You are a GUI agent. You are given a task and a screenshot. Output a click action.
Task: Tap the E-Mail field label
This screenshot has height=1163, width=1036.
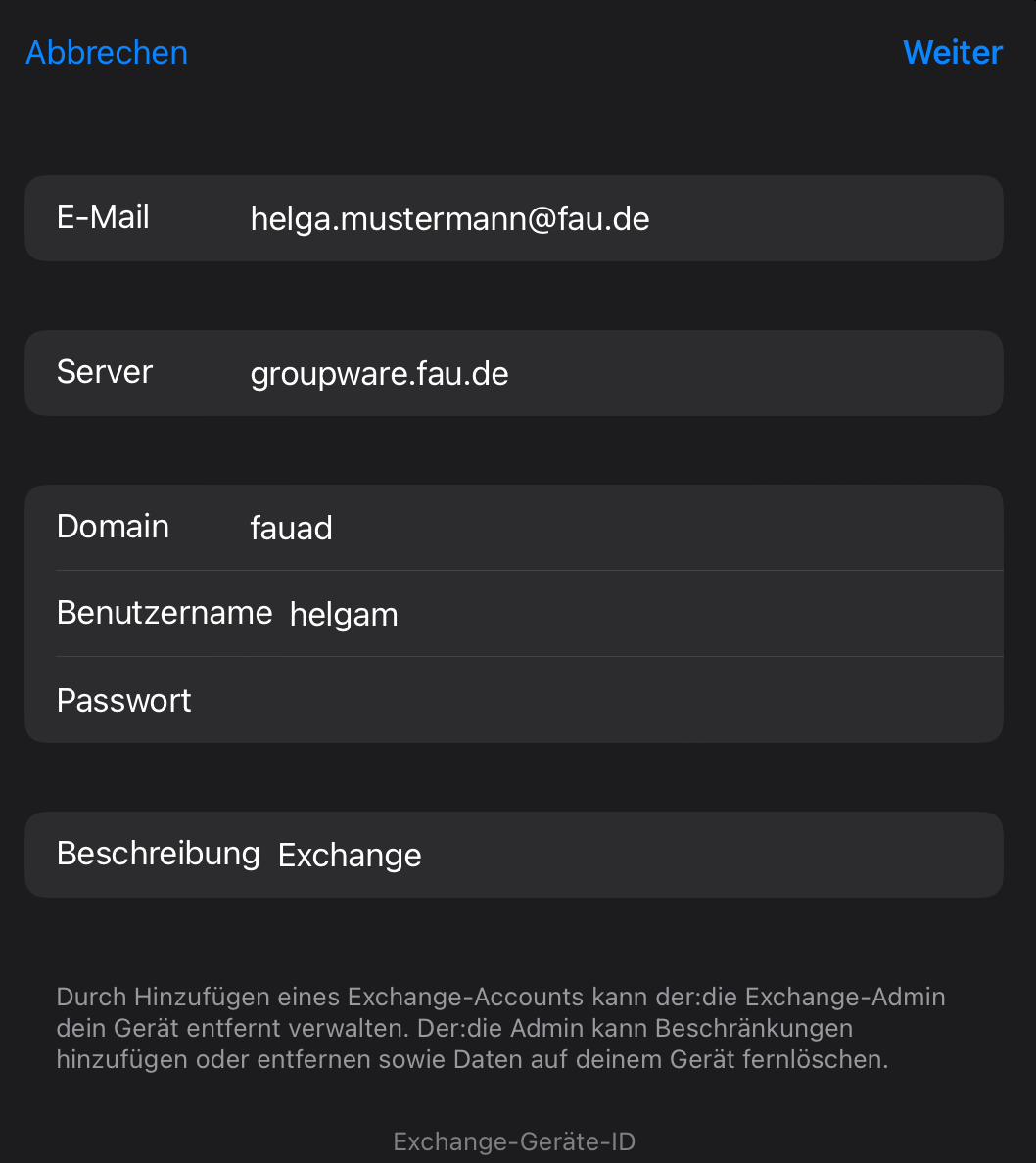[103, 217]
